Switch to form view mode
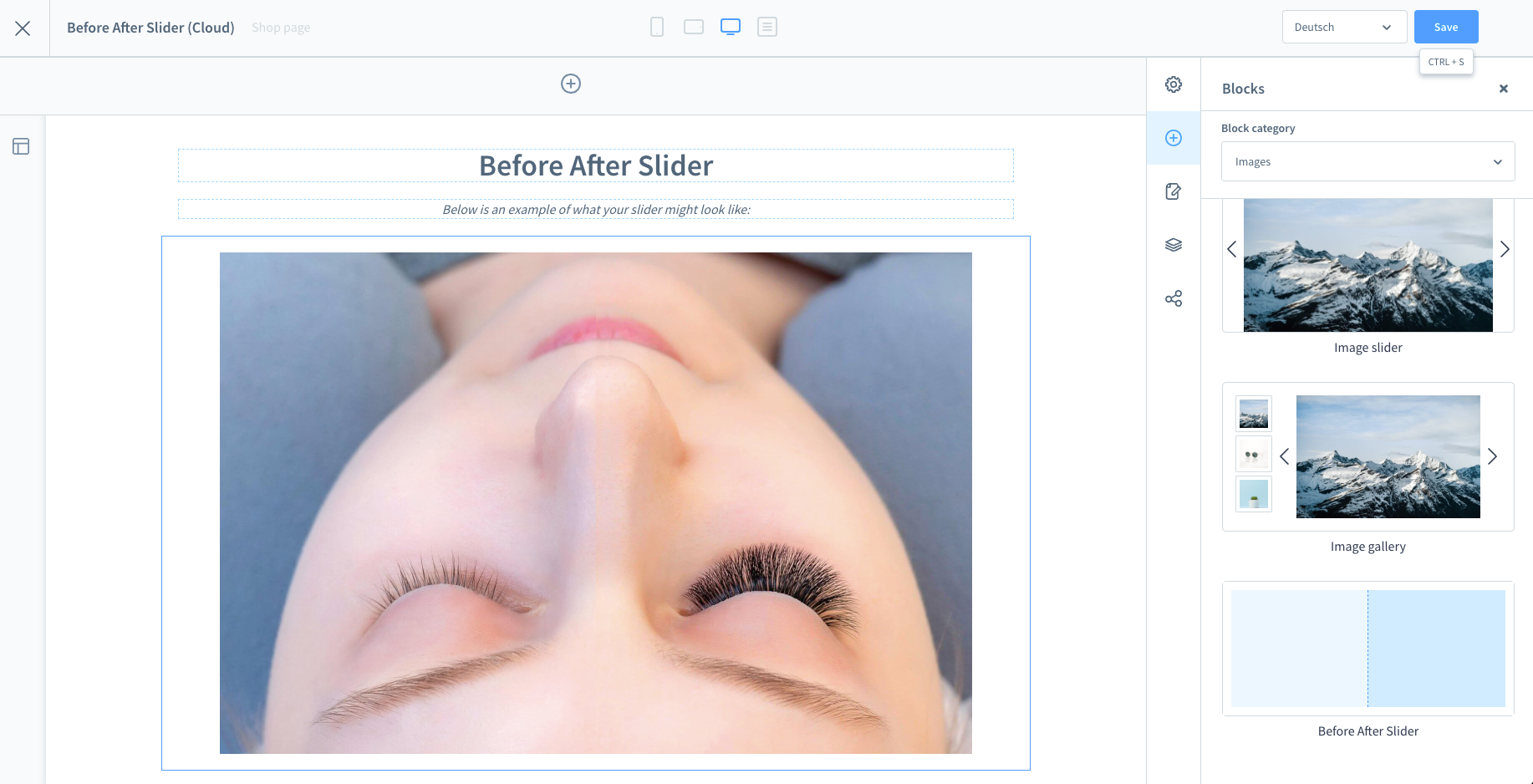Screen dimensions: 1533x784 pyautogui.click(x=767, y=27)
